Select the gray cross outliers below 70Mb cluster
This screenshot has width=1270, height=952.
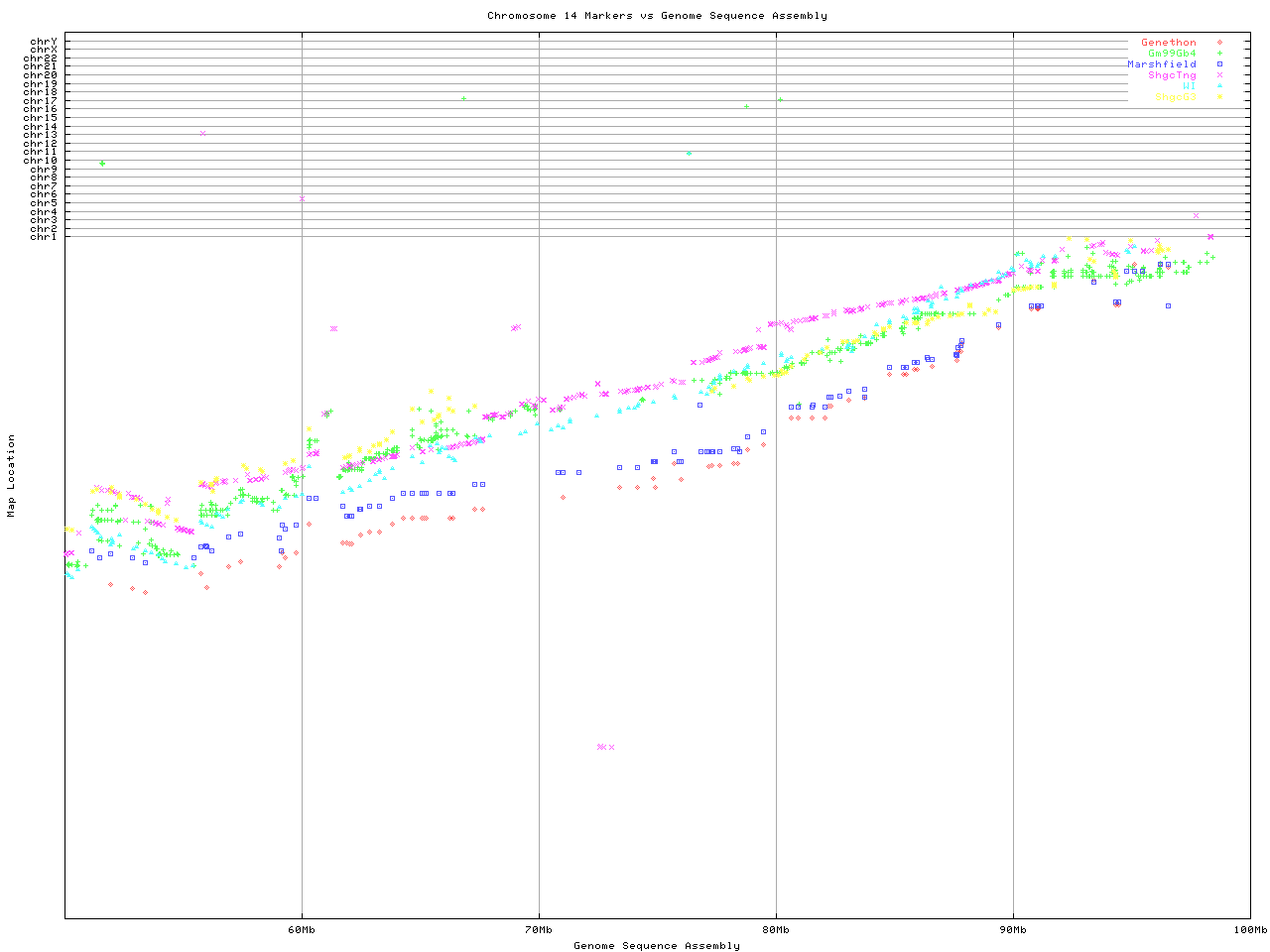pos(605,747)
